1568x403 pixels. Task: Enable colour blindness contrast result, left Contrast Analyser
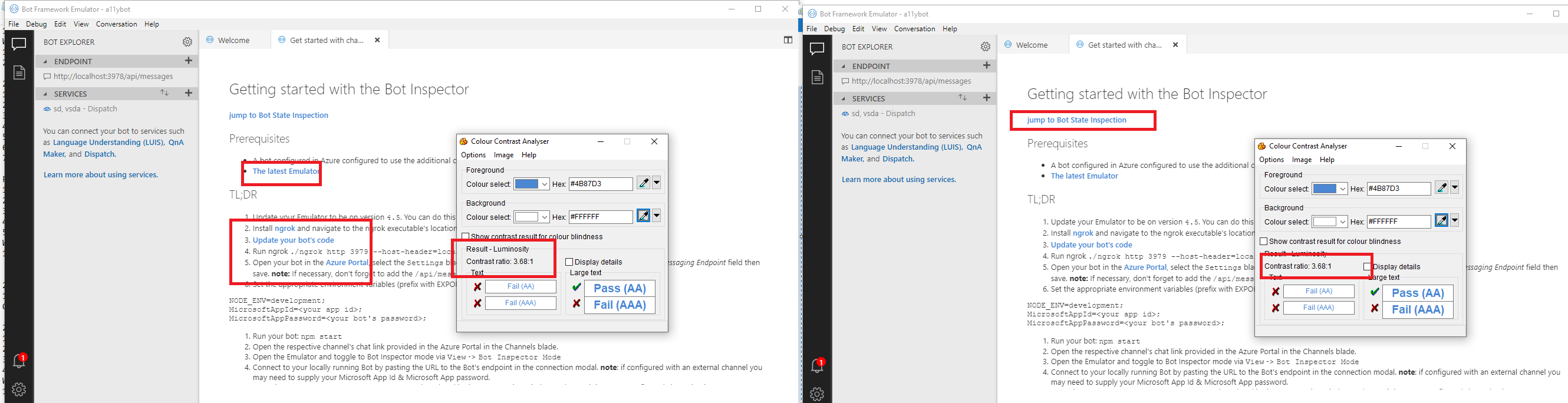(x=466, y=236)
